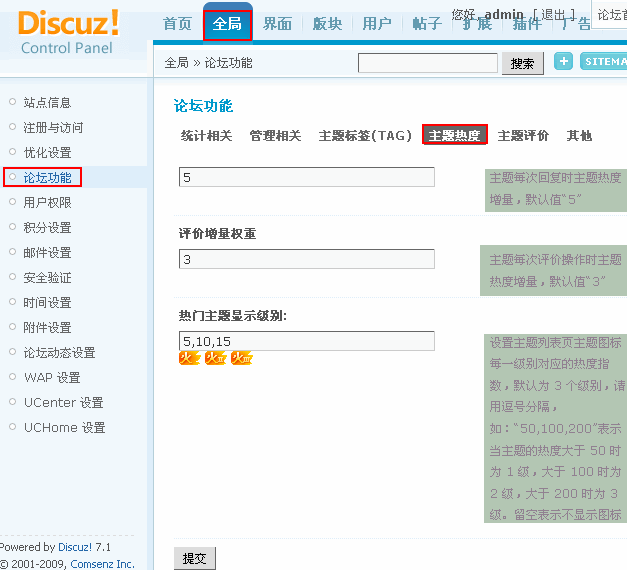Open the 统计相关 tab

[x=206, y=136]
